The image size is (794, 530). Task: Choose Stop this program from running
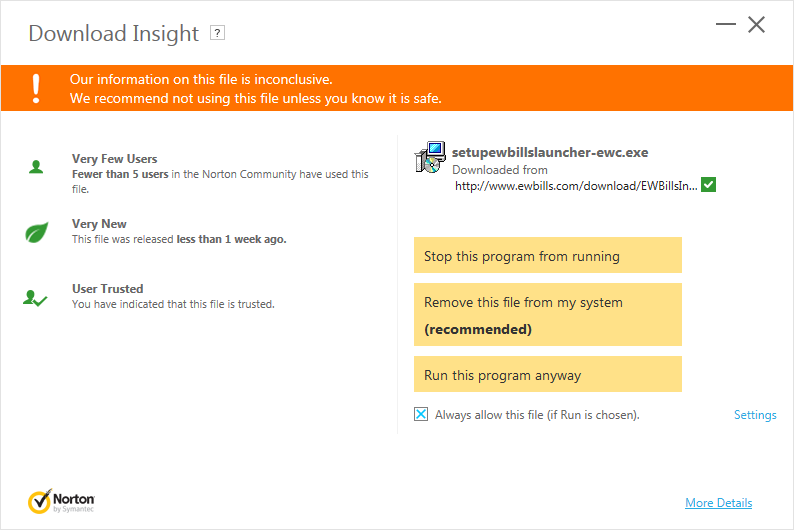pos(548,255)
